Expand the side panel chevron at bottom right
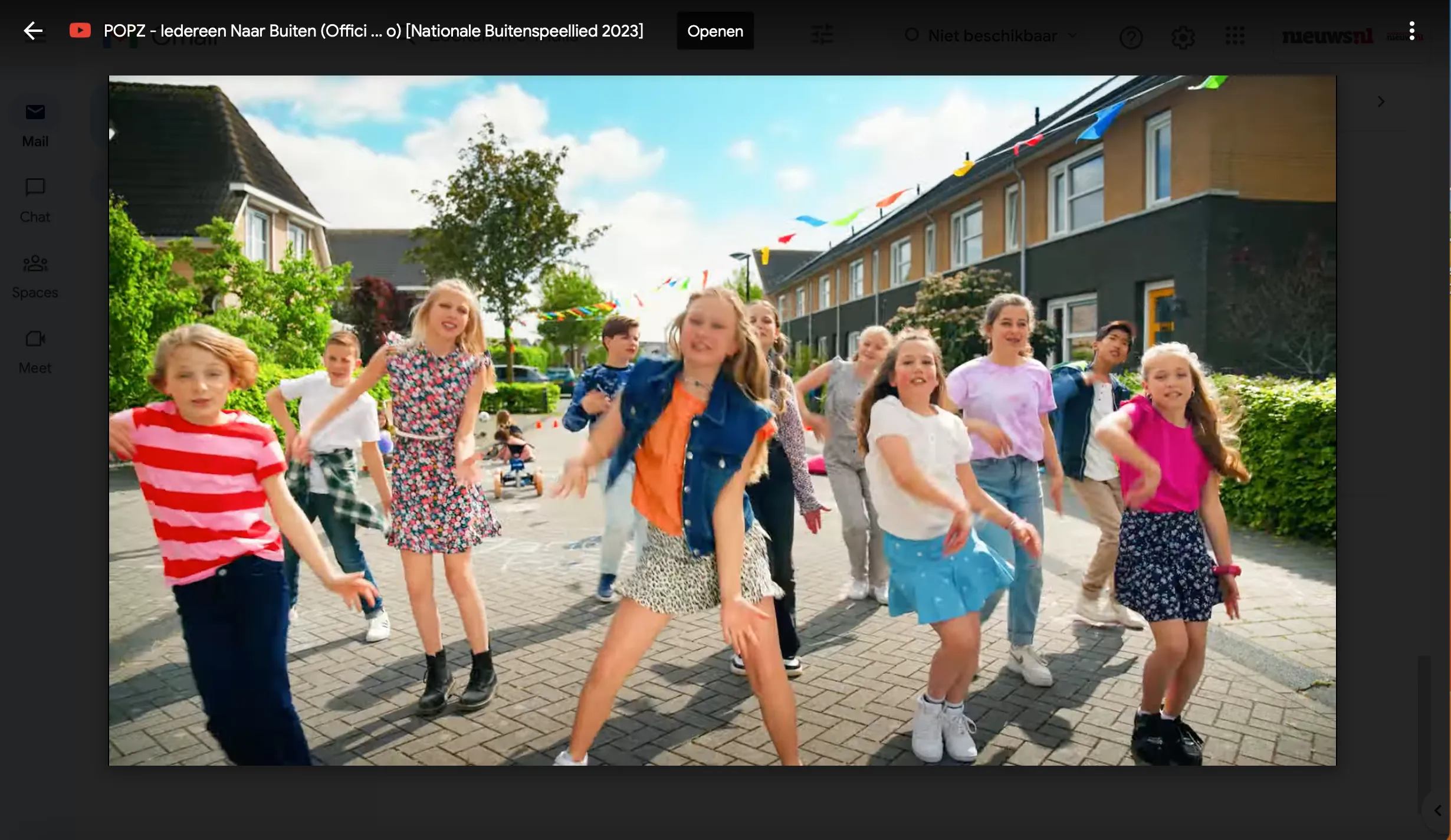The width and height of the screenshot is (1451, 840). pyautogui.click(x=1437, y=810)
